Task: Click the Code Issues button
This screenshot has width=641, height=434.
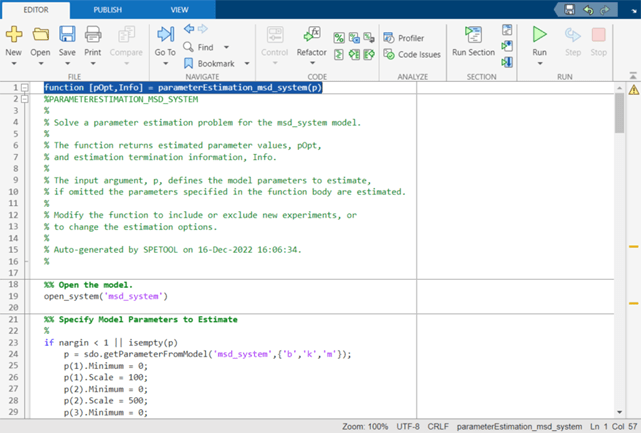Action: pyautogui.click(x=413, y=54)
